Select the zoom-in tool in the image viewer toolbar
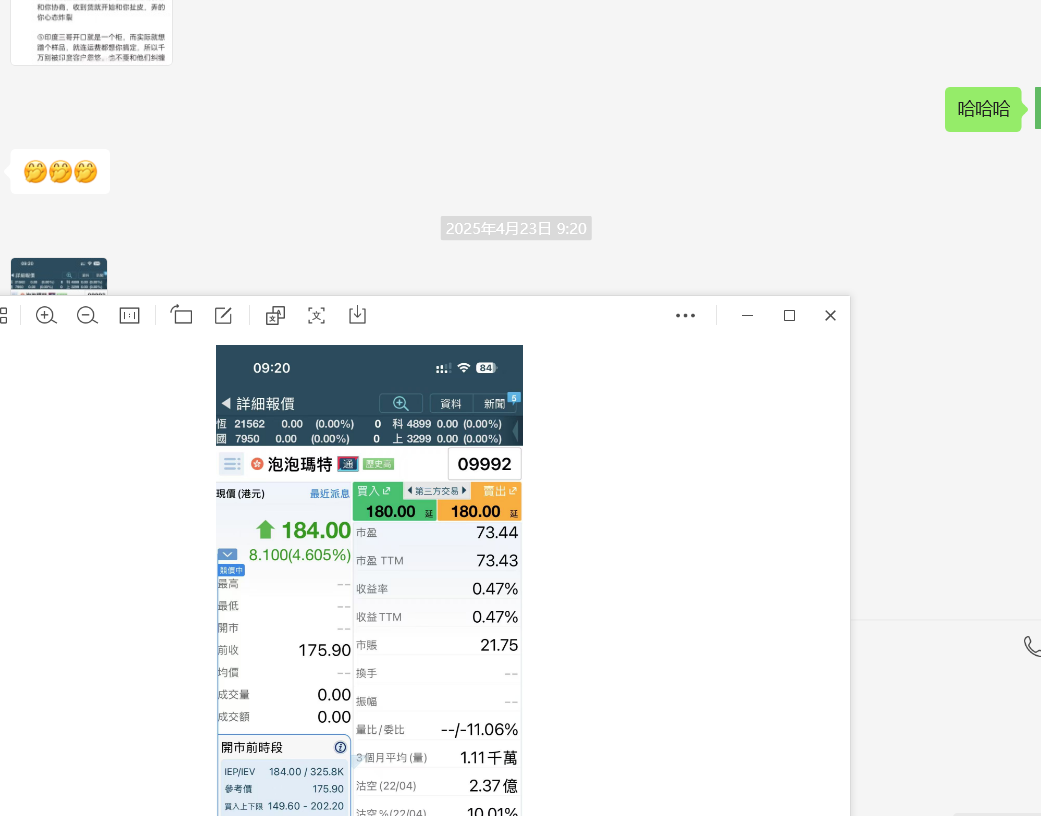This screenshot has width=1041, height=816. (x=45, y=314)
